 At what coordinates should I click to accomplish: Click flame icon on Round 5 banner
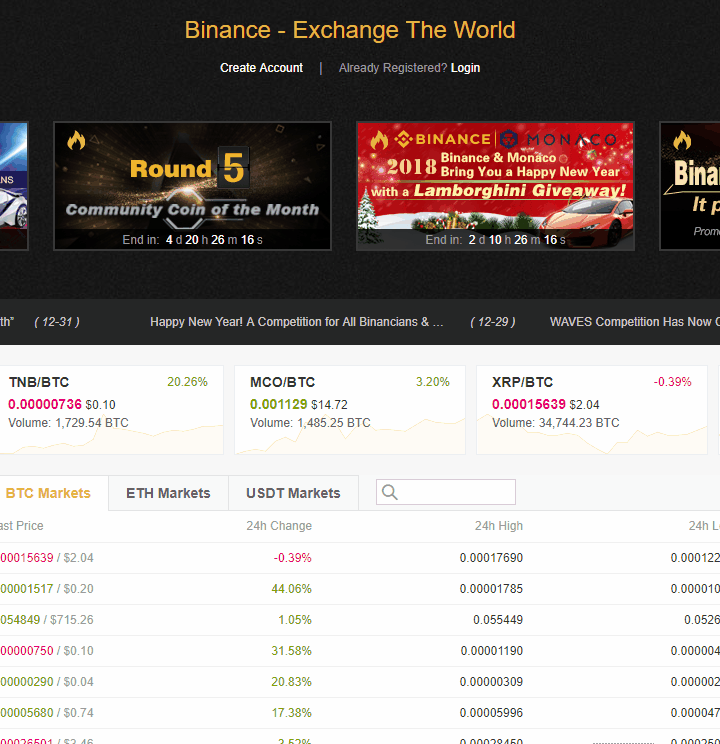(x=76, y=140)
